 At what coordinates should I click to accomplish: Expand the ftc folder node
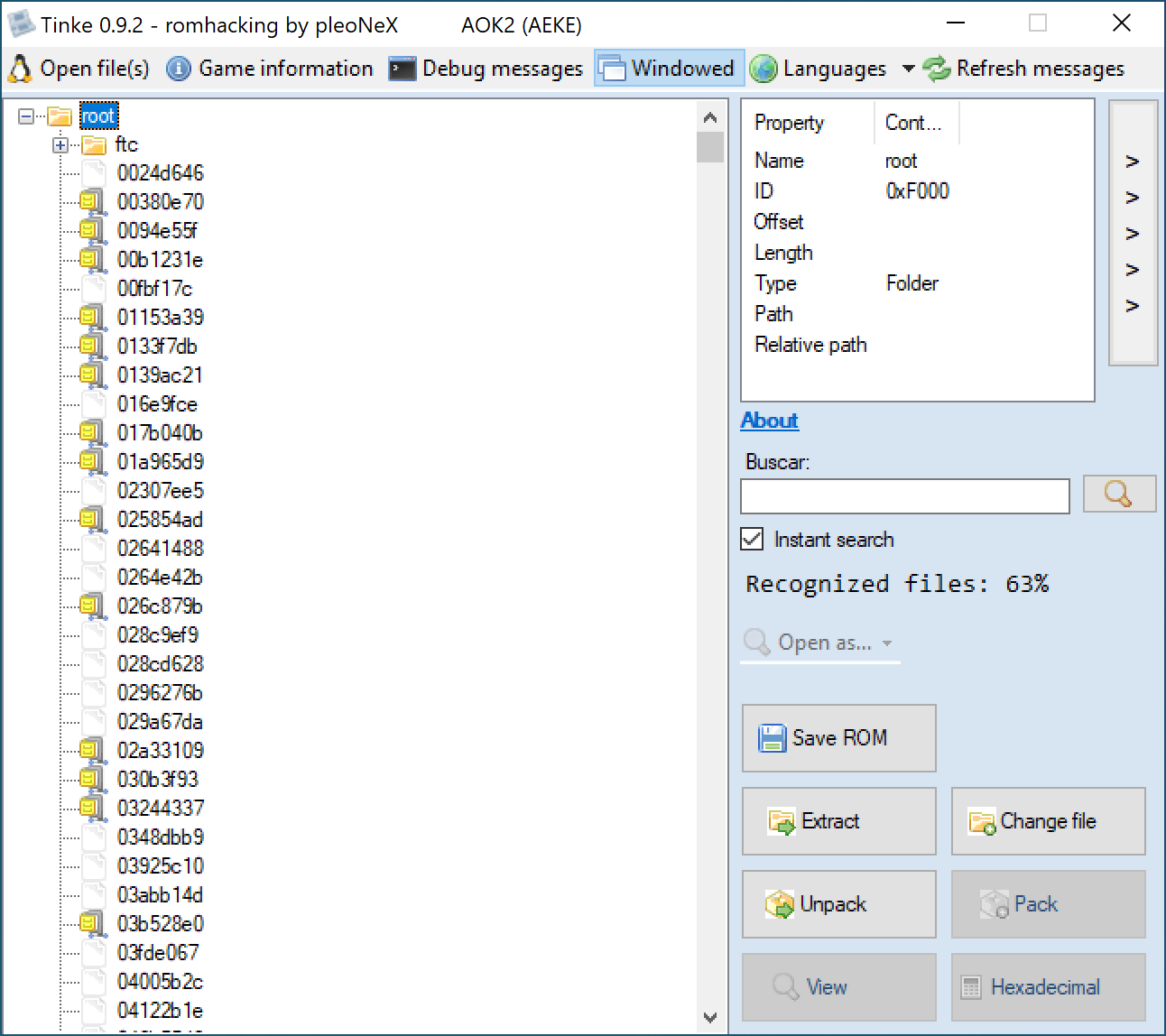coord(60,144)
